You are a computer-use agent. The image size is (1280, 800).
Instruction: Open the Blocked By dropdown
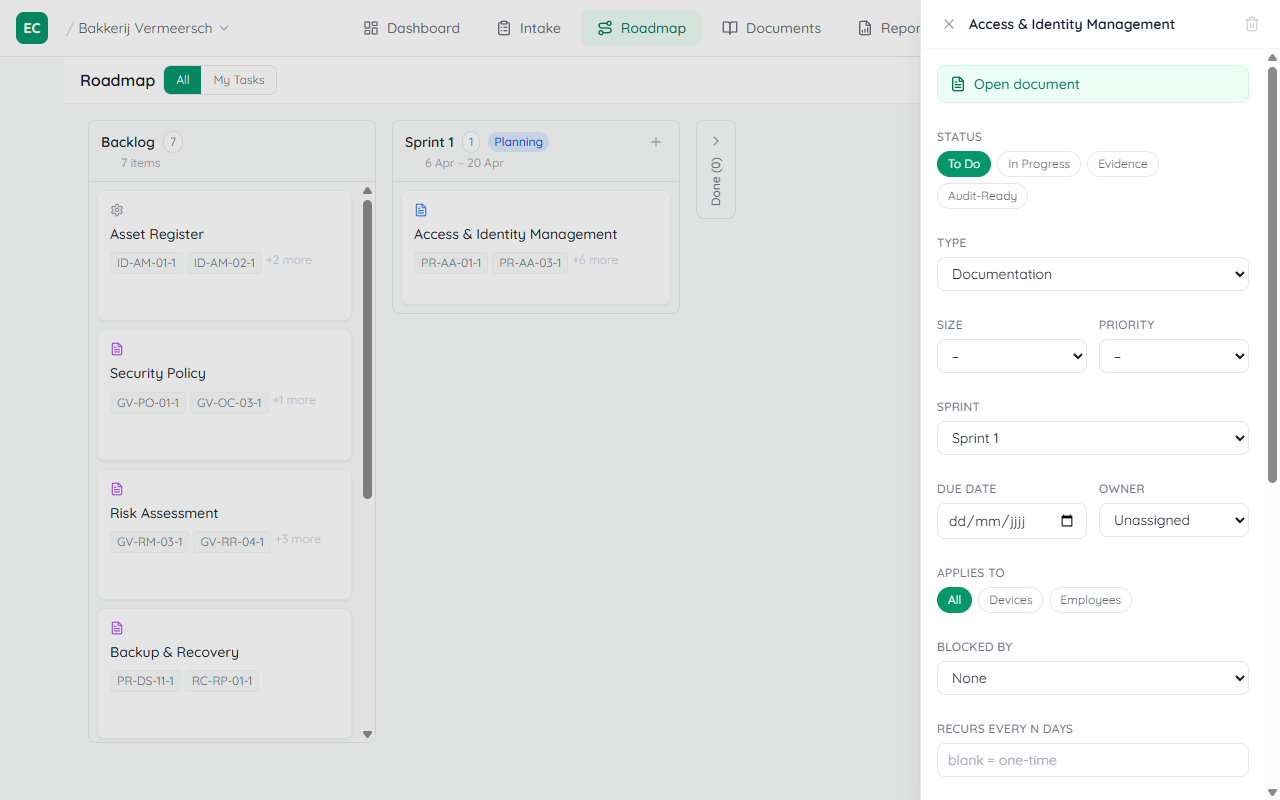pyautogui.click(x=1092, y=678)
